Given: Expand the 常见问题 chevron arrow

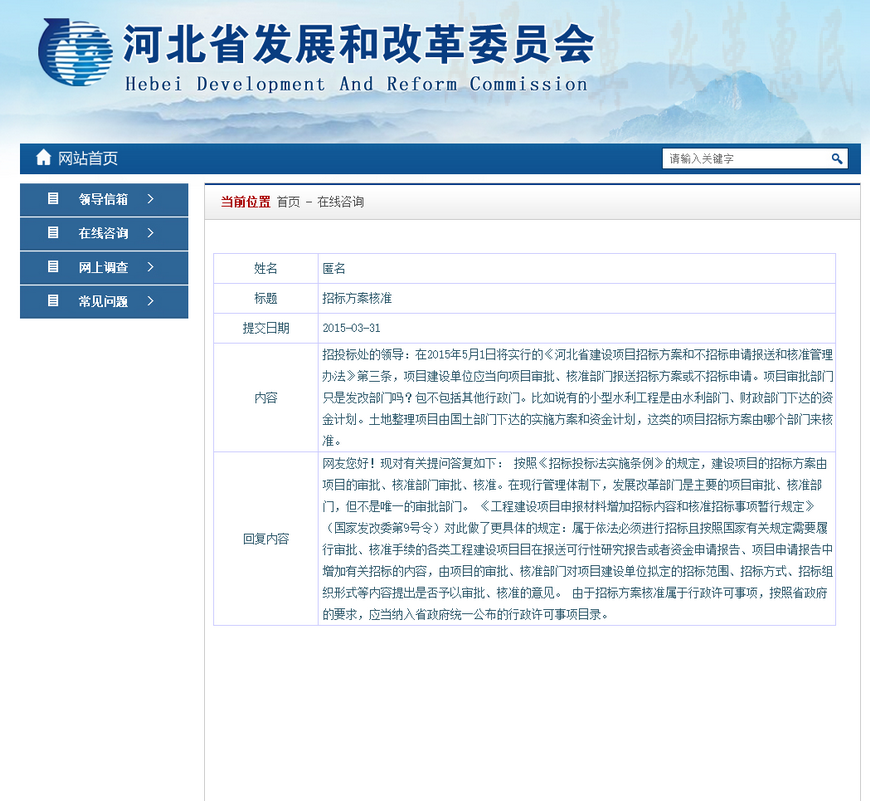Looking at the screenshot, I should (150, 301).
